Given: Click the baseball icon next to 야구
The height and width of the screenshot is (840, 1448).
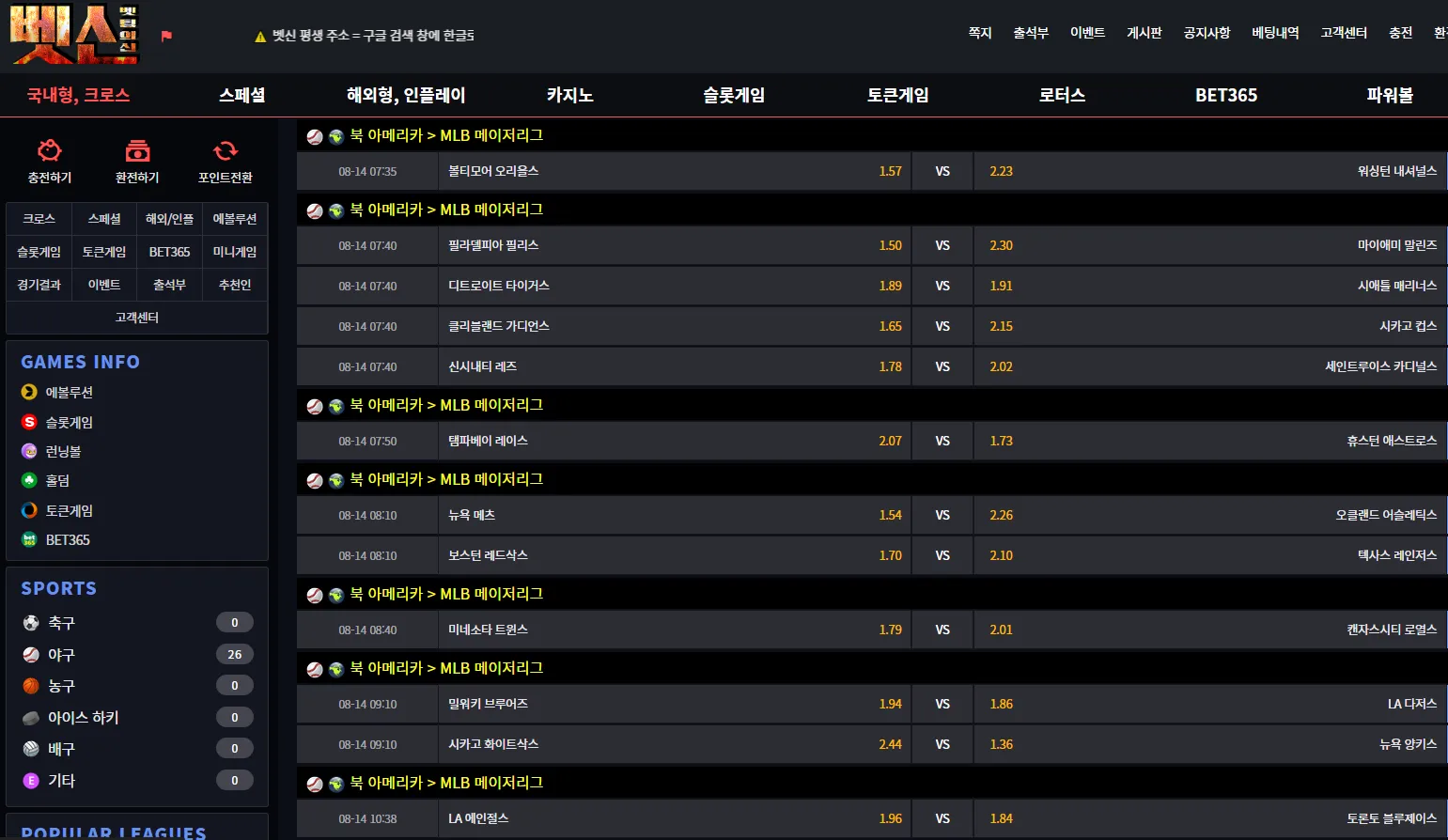Looking at the screenshot, I should (31, 655).
